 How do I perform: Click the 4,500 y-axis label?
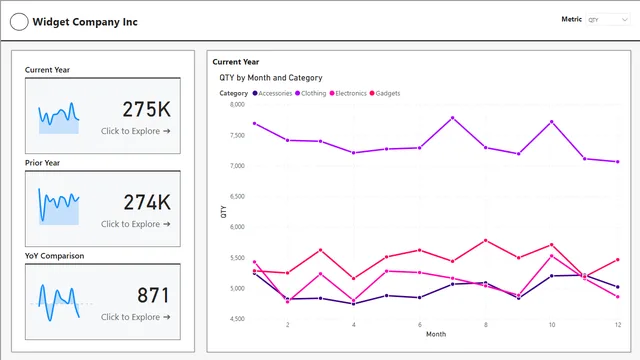(237, 319)
